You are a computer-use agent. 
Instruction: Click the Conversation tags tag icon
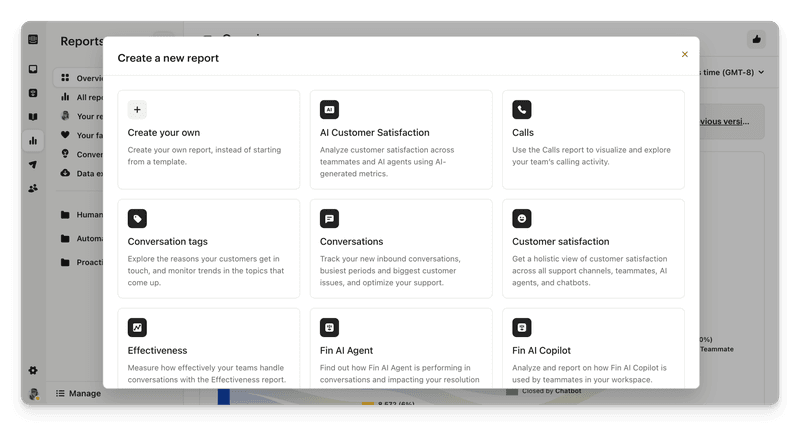[137, 218]
